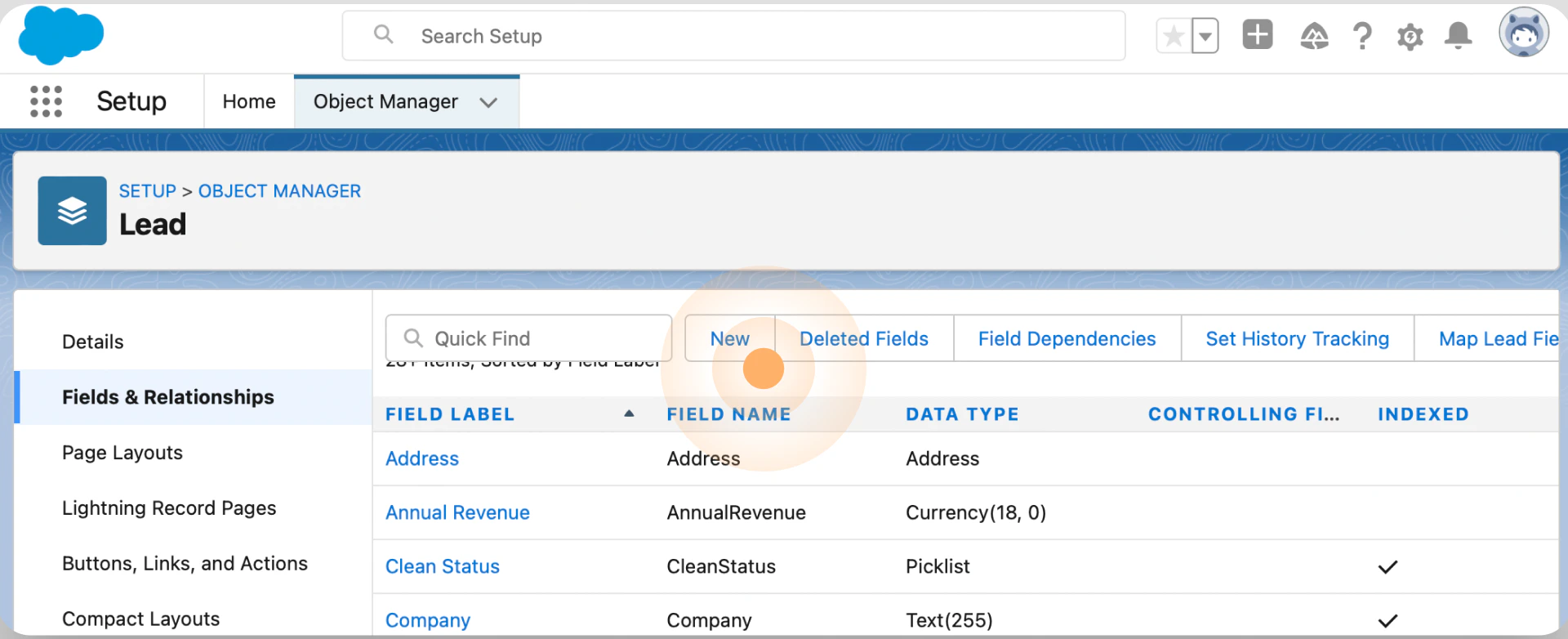
Task: Toggle the FIELD LABEL sort arrow
Action: point(629,413)
